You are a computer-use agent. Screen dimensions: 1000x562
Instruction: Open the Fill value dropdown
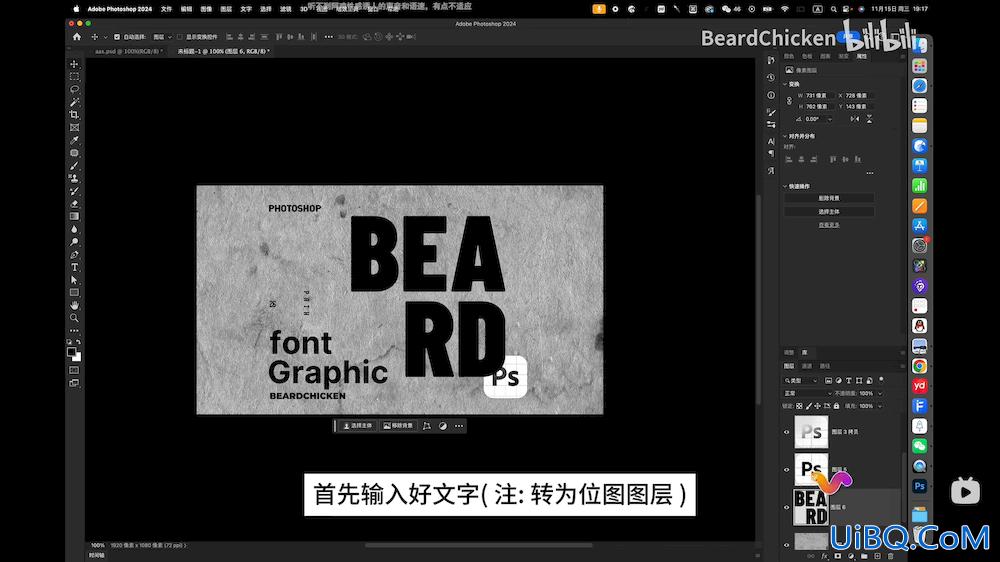pyautogui.click(x=880, y=406)
